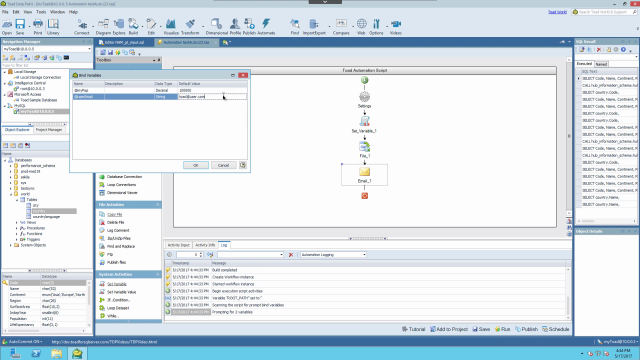Click the icon button beside Cancel in dialog
This screenshot has height=360, width=640.
243,165
